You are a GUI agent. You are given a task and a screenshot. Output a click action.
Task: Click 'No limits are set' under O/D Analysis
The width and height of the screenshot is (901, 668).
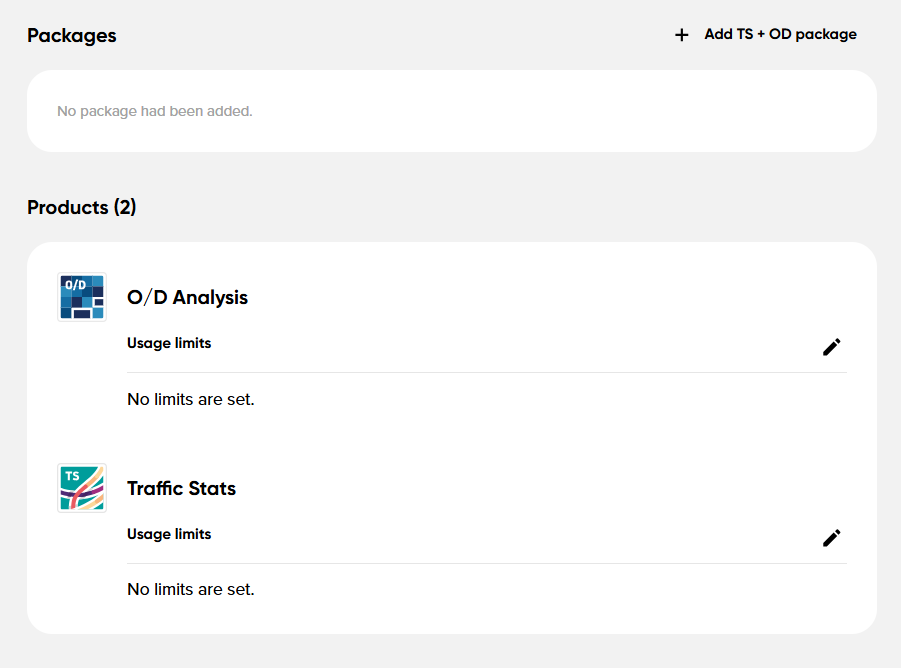pyautogui.click(x=191, y=399)
